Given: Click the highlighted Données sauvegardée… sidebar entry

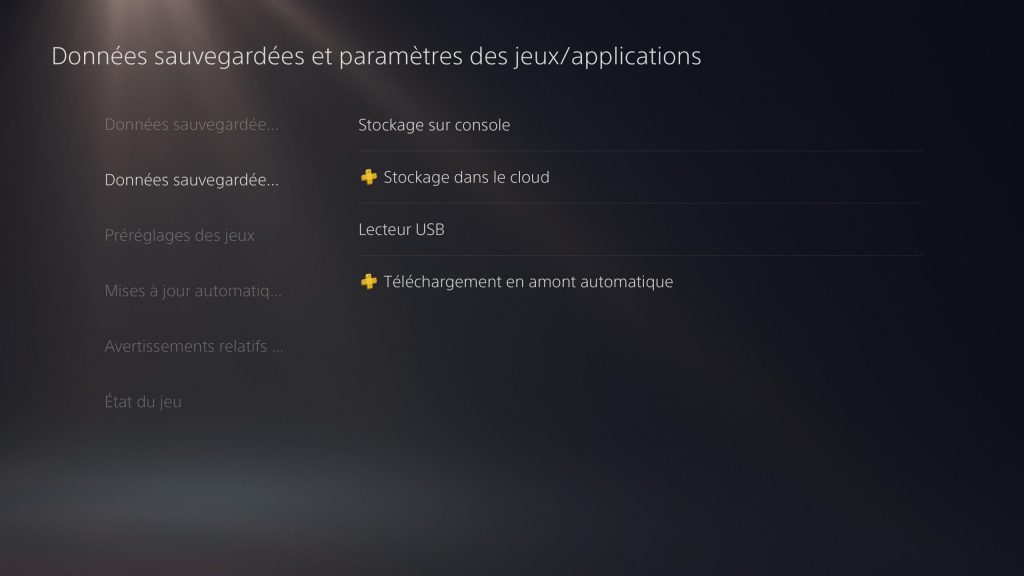Looking at the screenshot, I should [191, 181].
